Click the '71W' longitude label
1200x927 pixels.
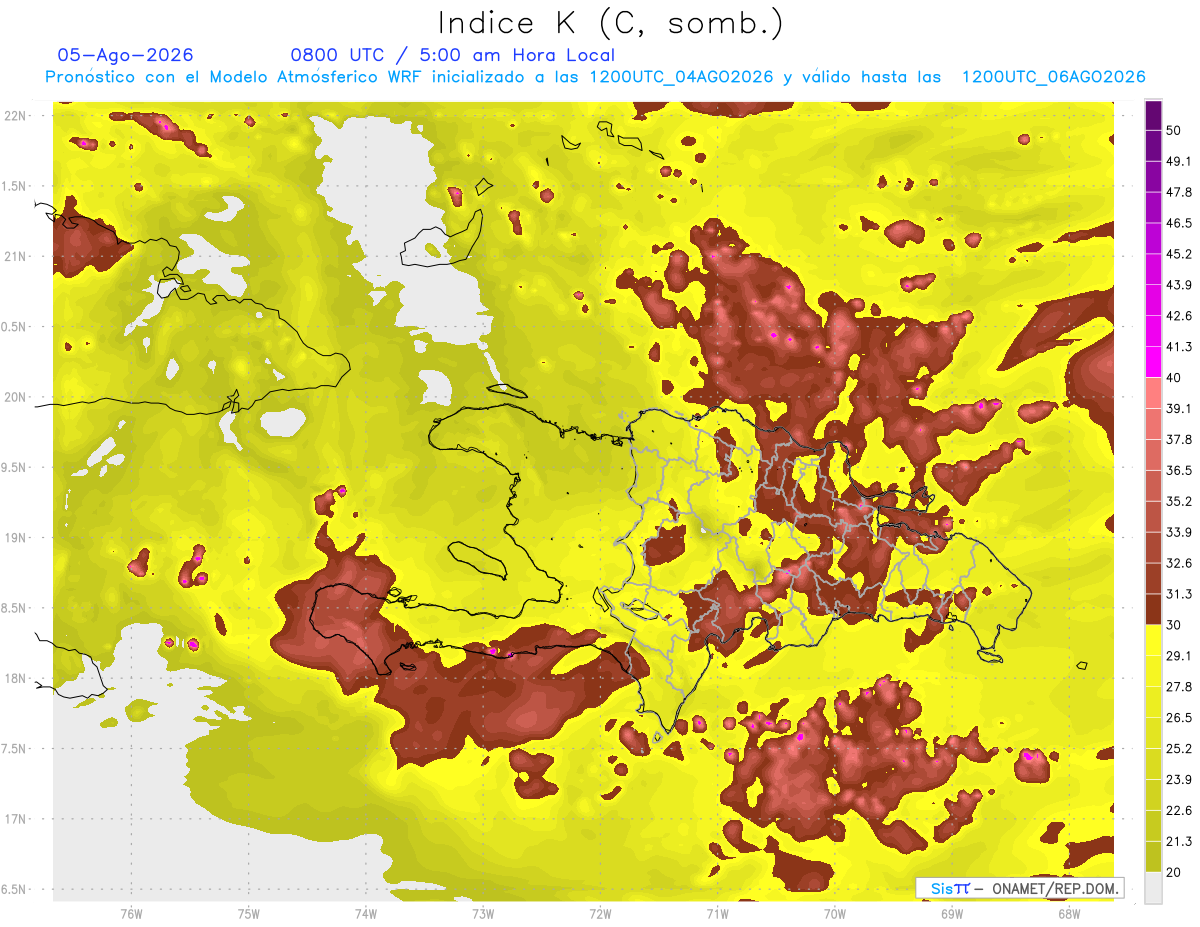point(717,913)
